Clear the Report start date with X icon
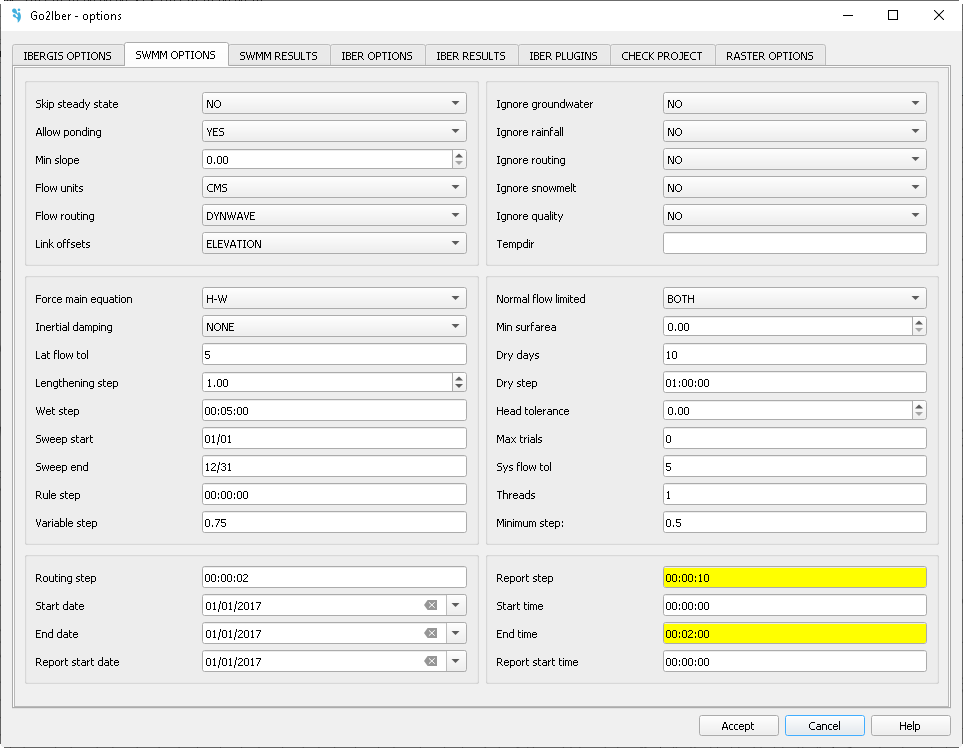The height and width of the screenshot is (748, 963). point(431,662)
